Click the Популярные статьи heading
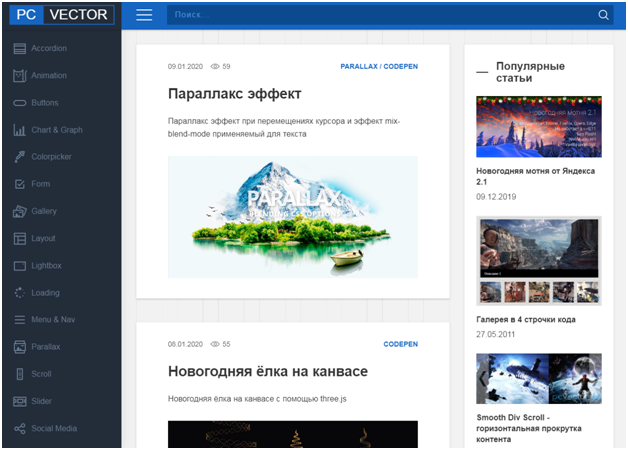Viewport: 628px width, 450px height. (x=530, y=72)
